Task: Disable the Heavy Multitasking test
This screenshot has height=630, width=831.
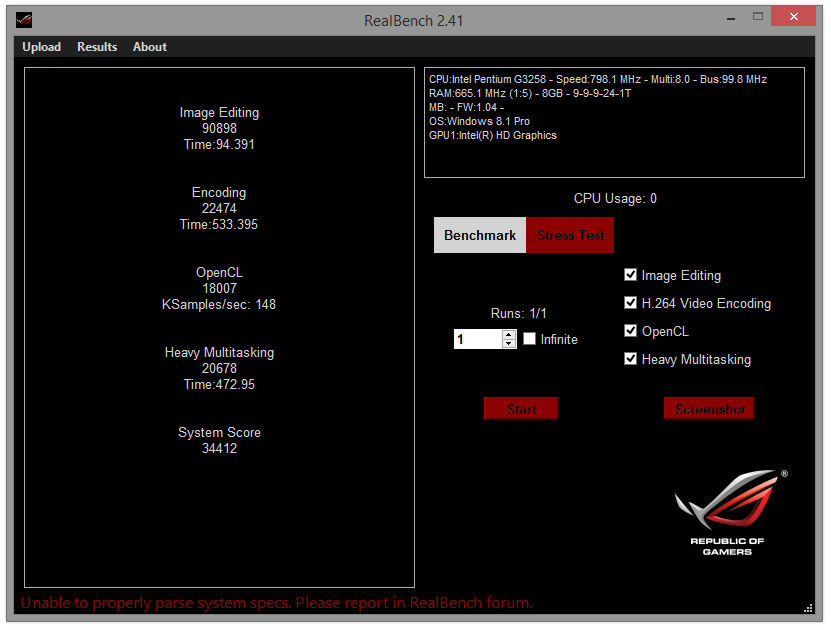Action: 630,359
